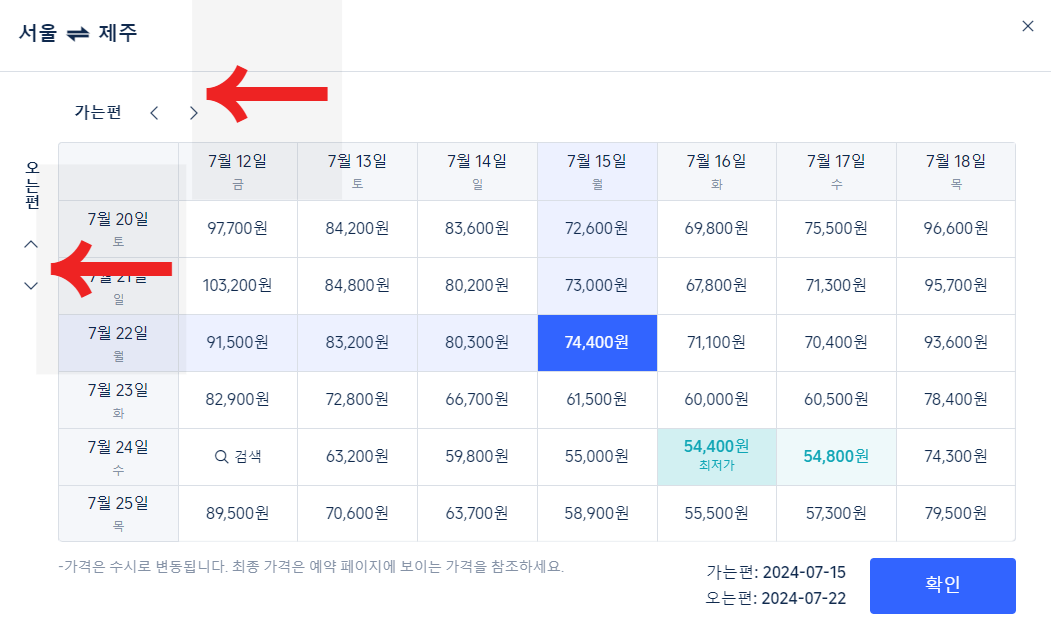Select the 7월 18일 departure column header

tap(956, 170)
